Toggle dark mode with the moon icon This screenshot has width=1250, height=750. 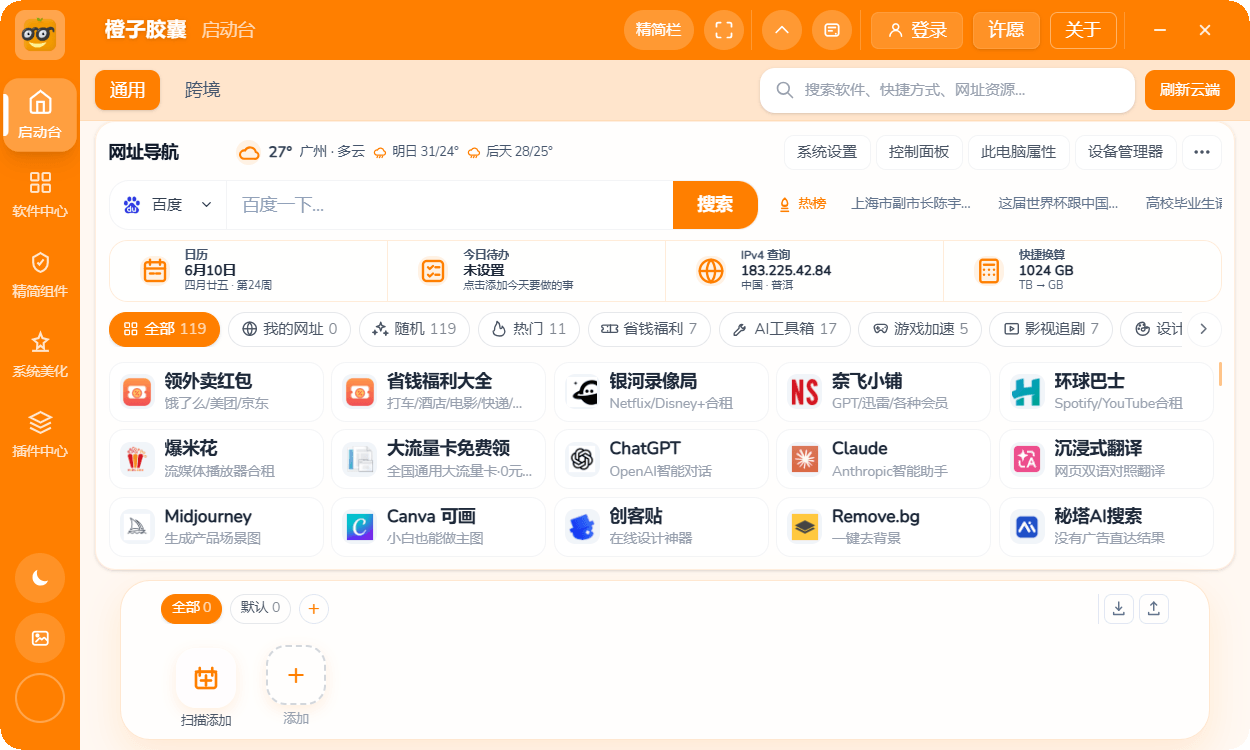tap(40, 578)
